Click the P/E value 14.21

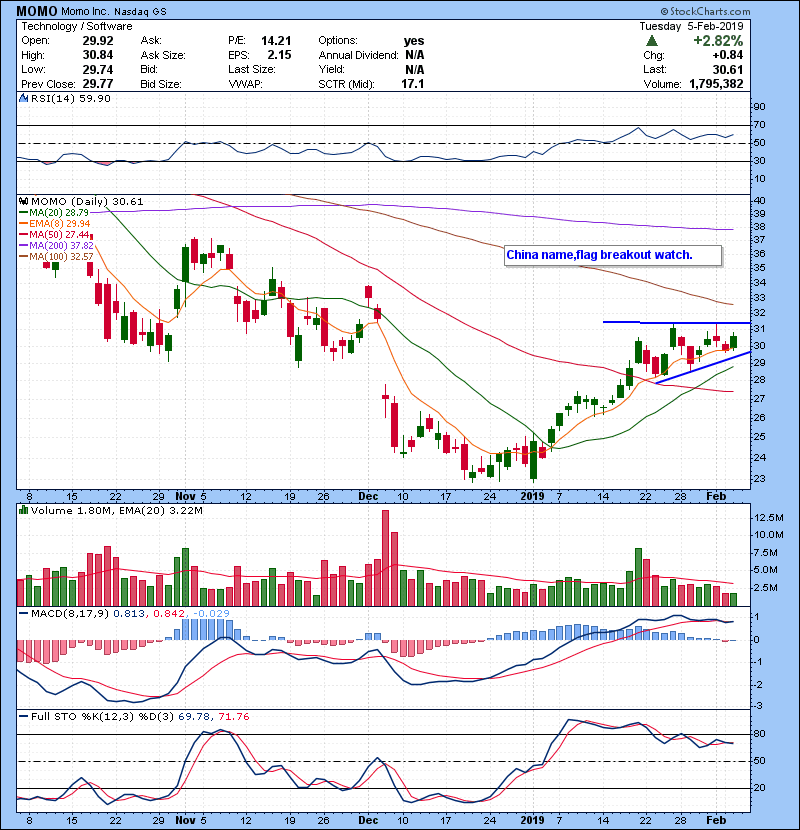click(276, 41)
